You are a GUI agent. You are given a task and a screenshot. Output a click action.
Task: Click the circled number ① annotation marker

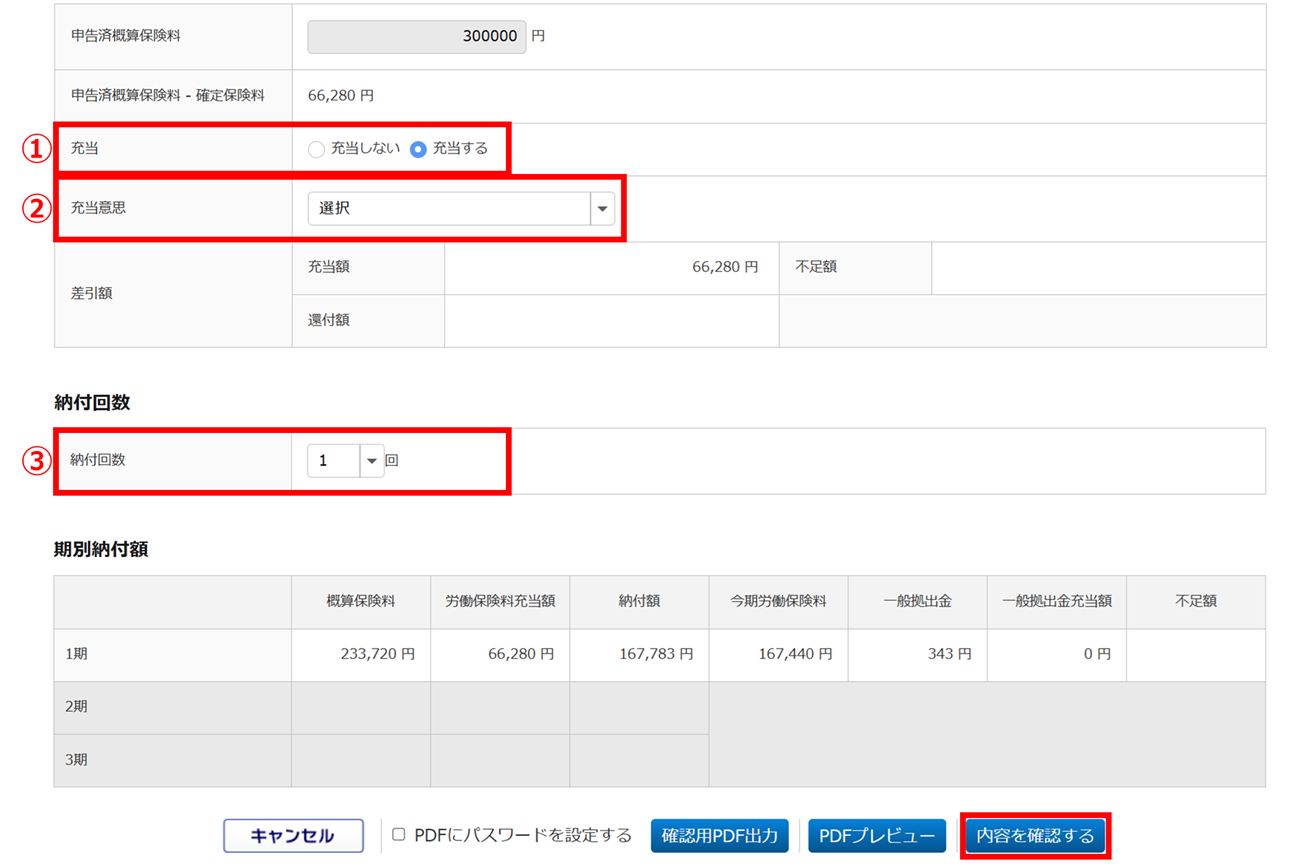[36, 149]
